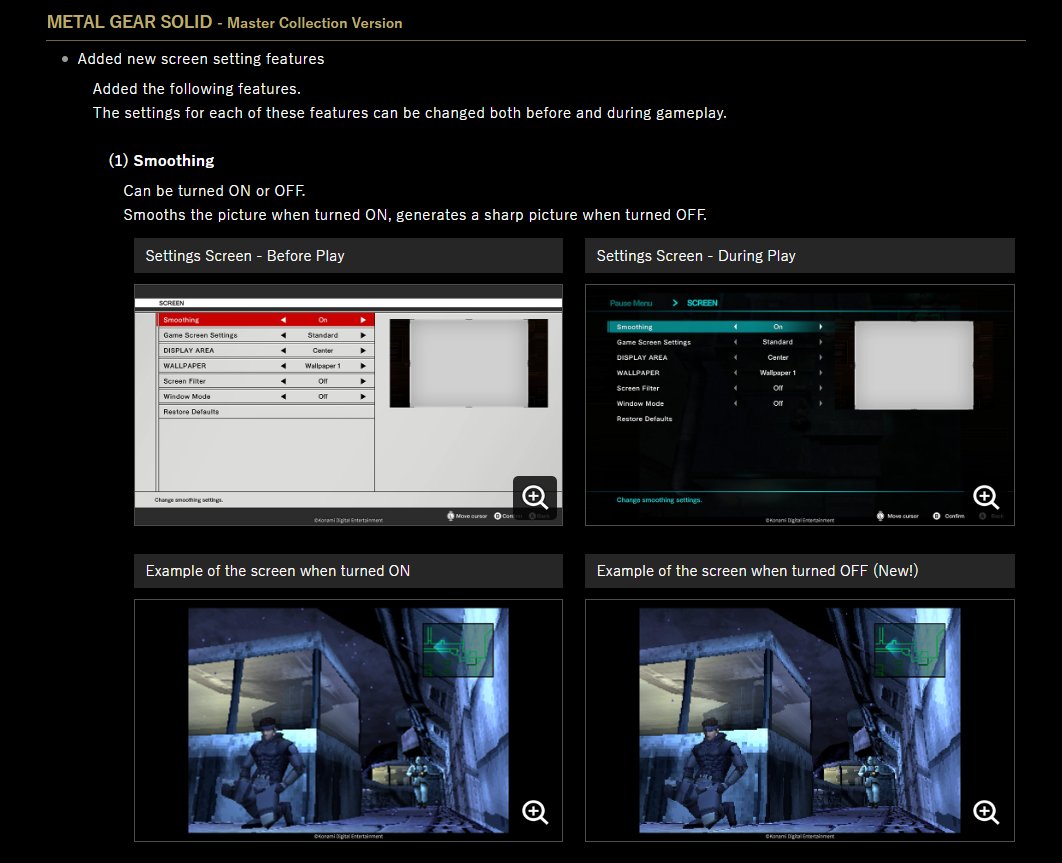1062x863 pixels.
Task: Expand Game Screen Settings options with left arrow
Action: tap(282, 335)
